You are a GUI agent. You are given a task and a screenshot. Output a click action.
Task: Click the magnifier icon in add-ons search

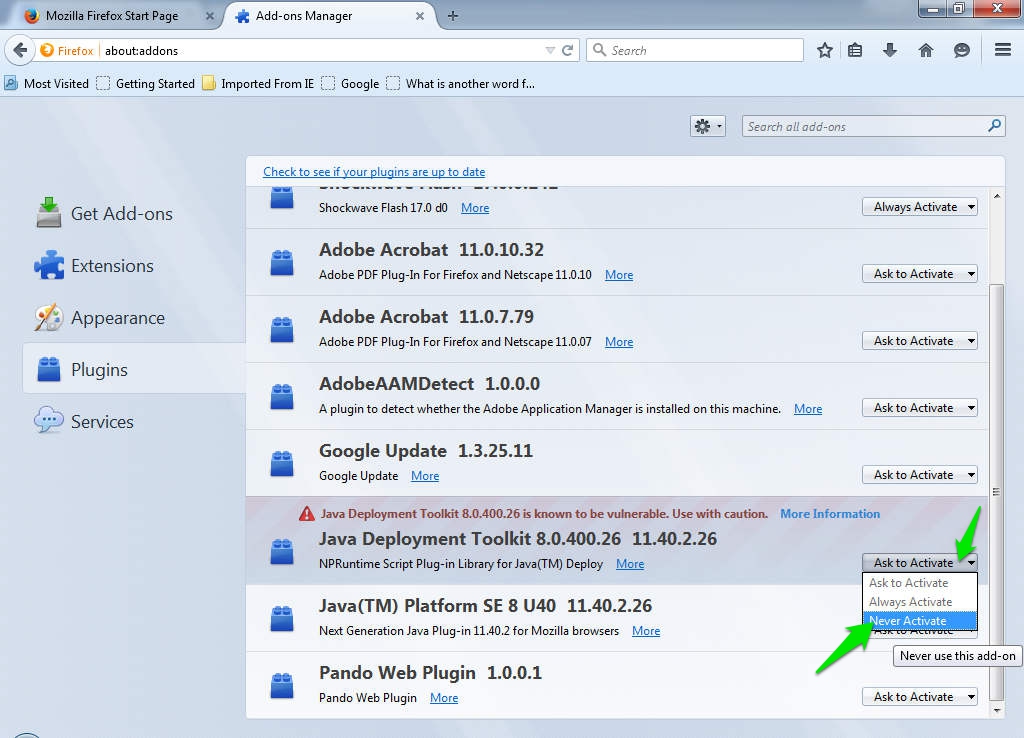tap(995, 125)
